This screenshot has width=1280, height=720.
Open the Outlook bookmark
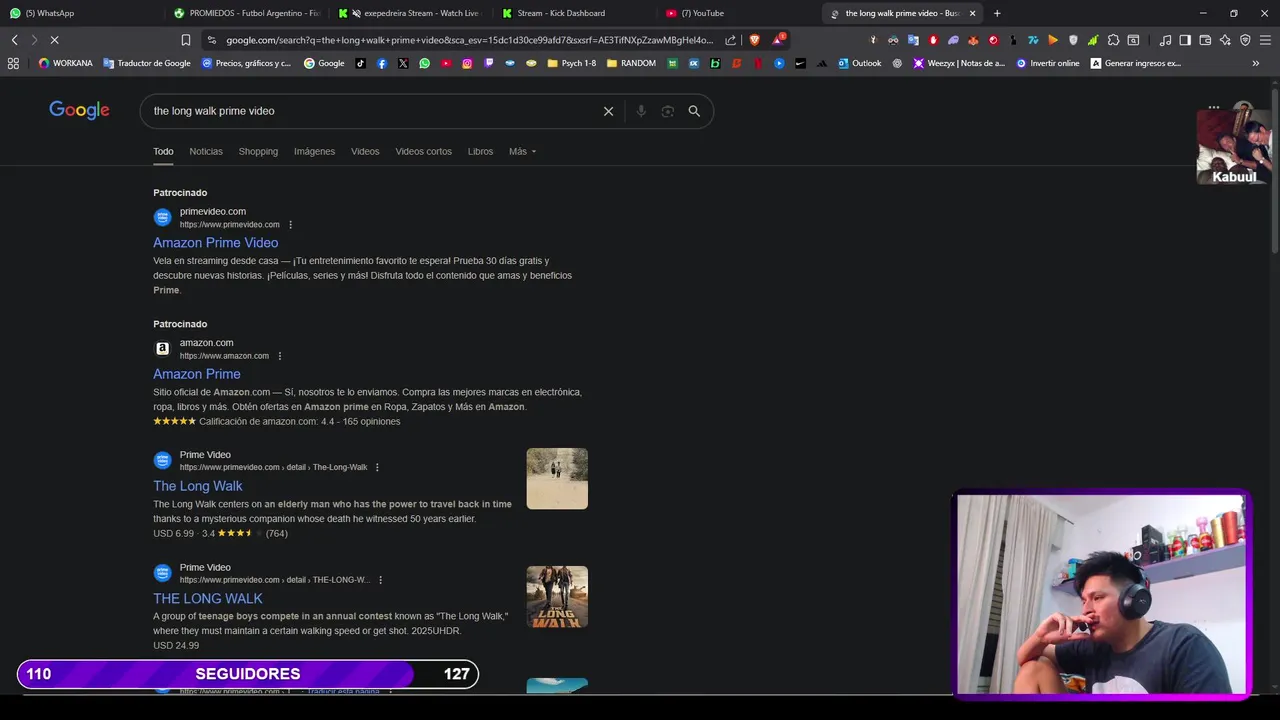pyautogui.click(x=860, y=63)
